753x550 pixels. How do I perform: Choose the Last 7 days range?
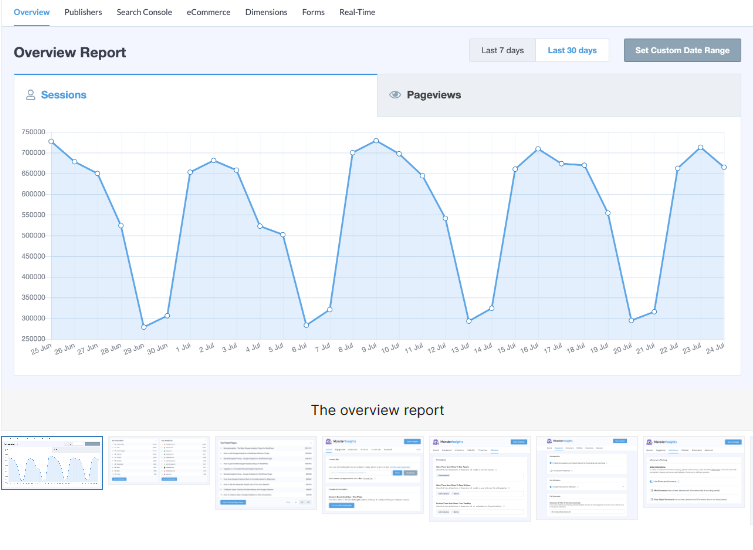502,50
